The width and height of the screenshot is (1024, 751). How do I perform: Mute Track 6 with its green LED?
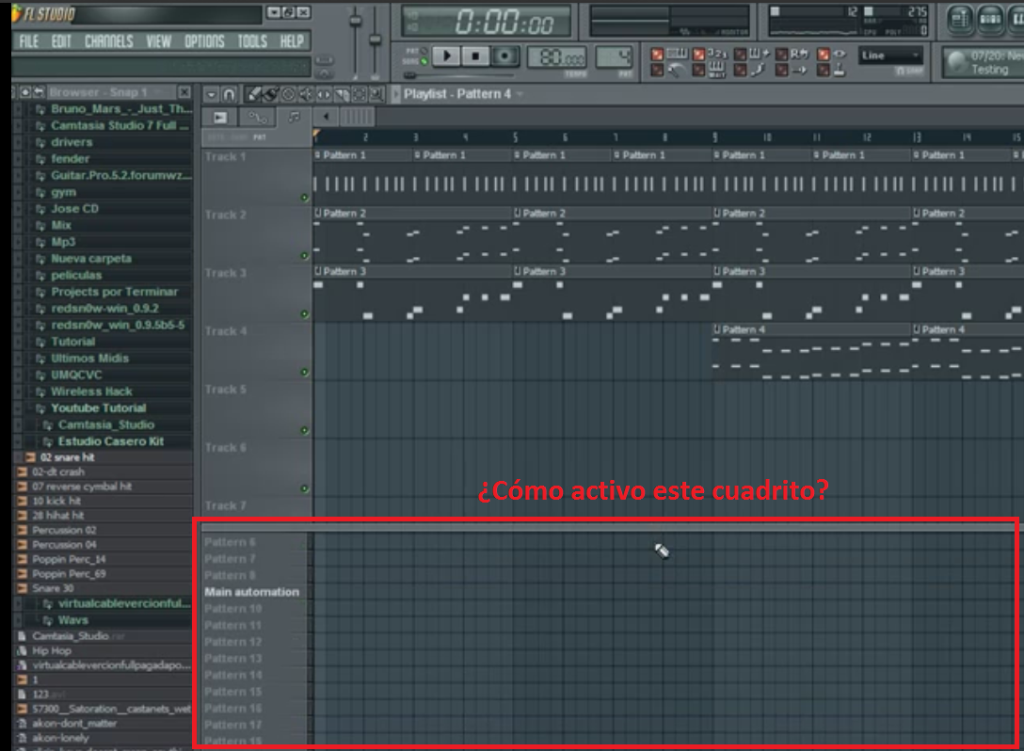(x=304, y=488)
